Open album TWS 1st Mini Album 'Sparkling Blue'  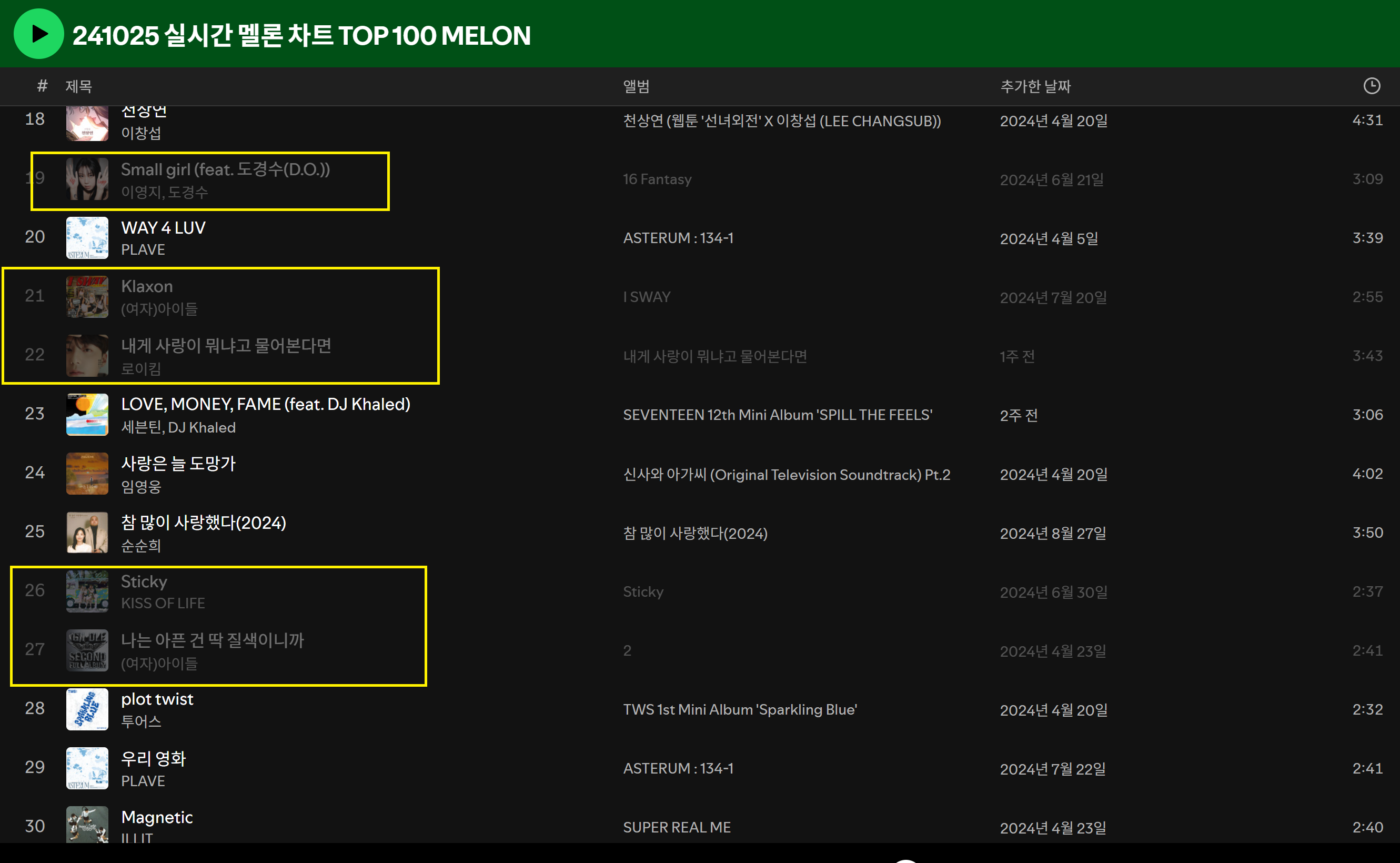(740, 709)
